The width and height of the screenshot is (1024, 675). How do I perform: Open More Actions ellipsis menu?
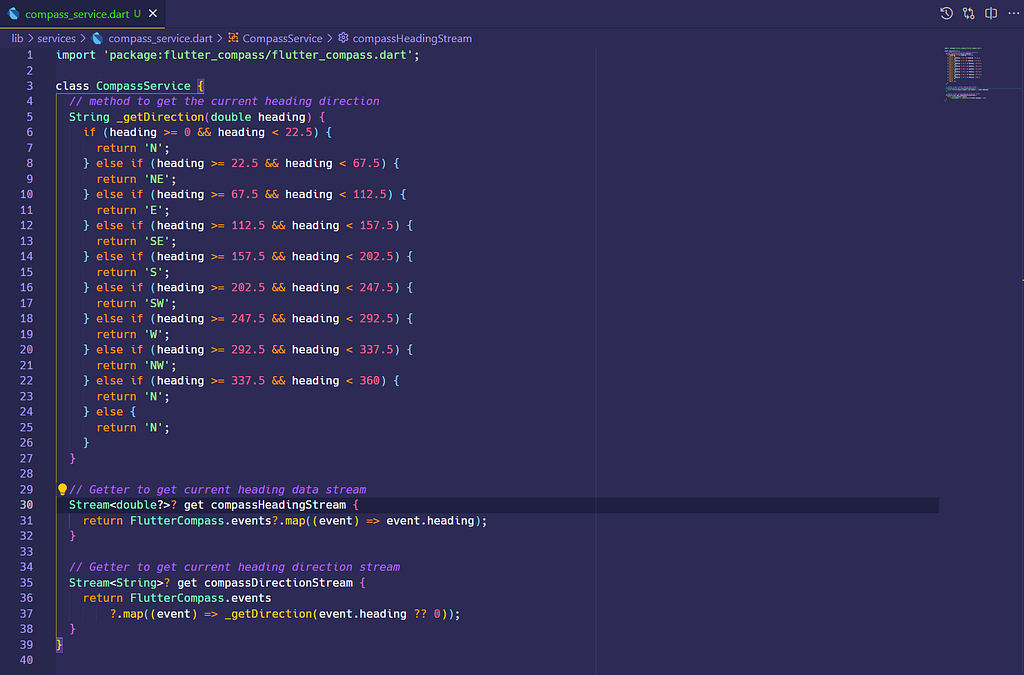pyautogui.click(x=1014, y=13)
